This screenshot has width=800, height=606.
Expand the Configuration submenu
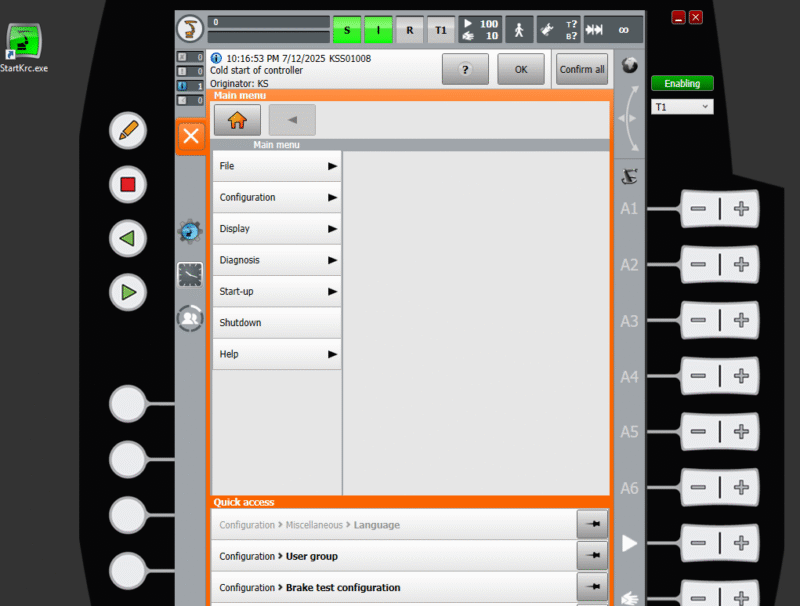tap(277, 197)
